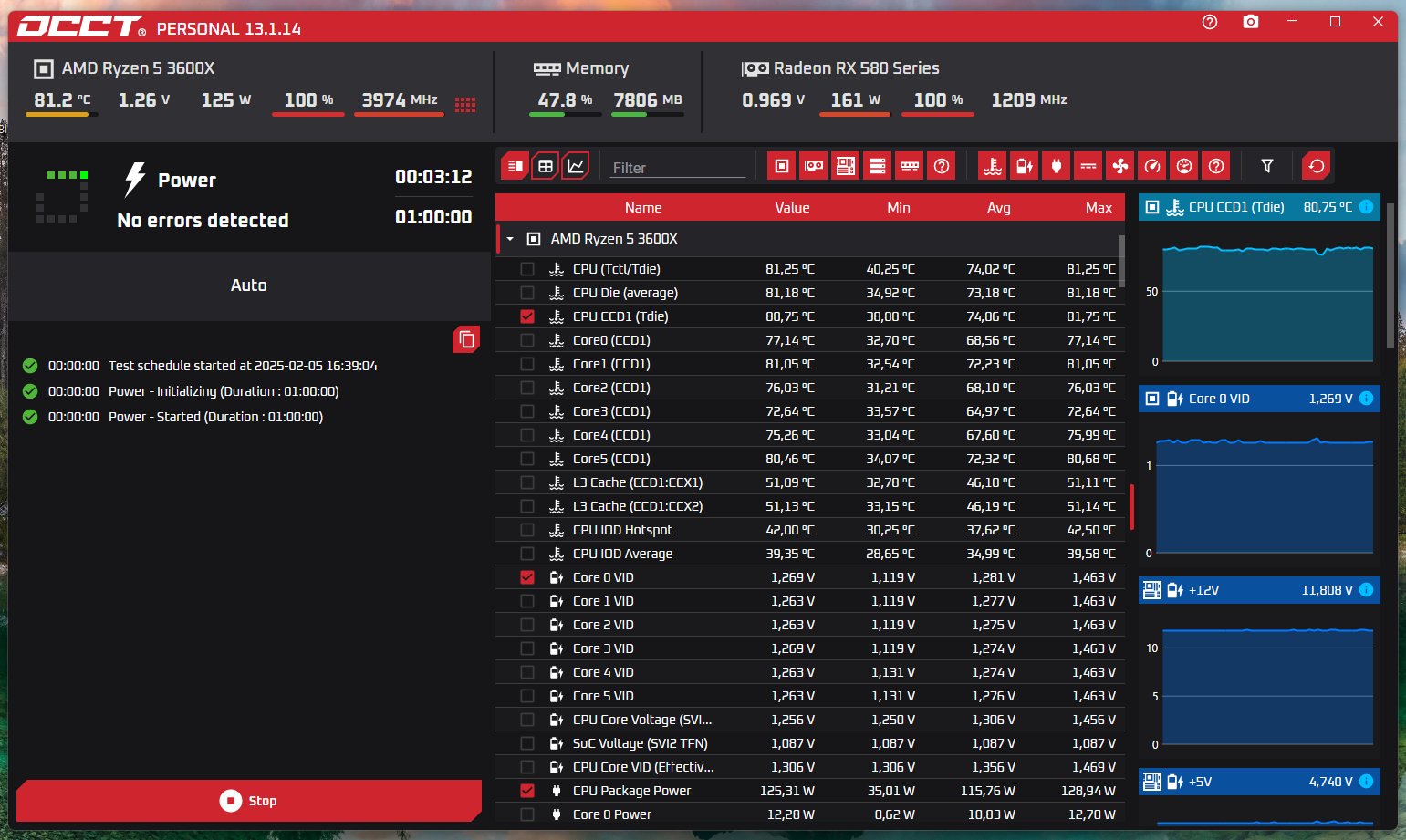This screenshot has height=840, width=1406.
Task: Toggle usage load sensor filter
Action: pyautogui.click(x=1184, y=166)
